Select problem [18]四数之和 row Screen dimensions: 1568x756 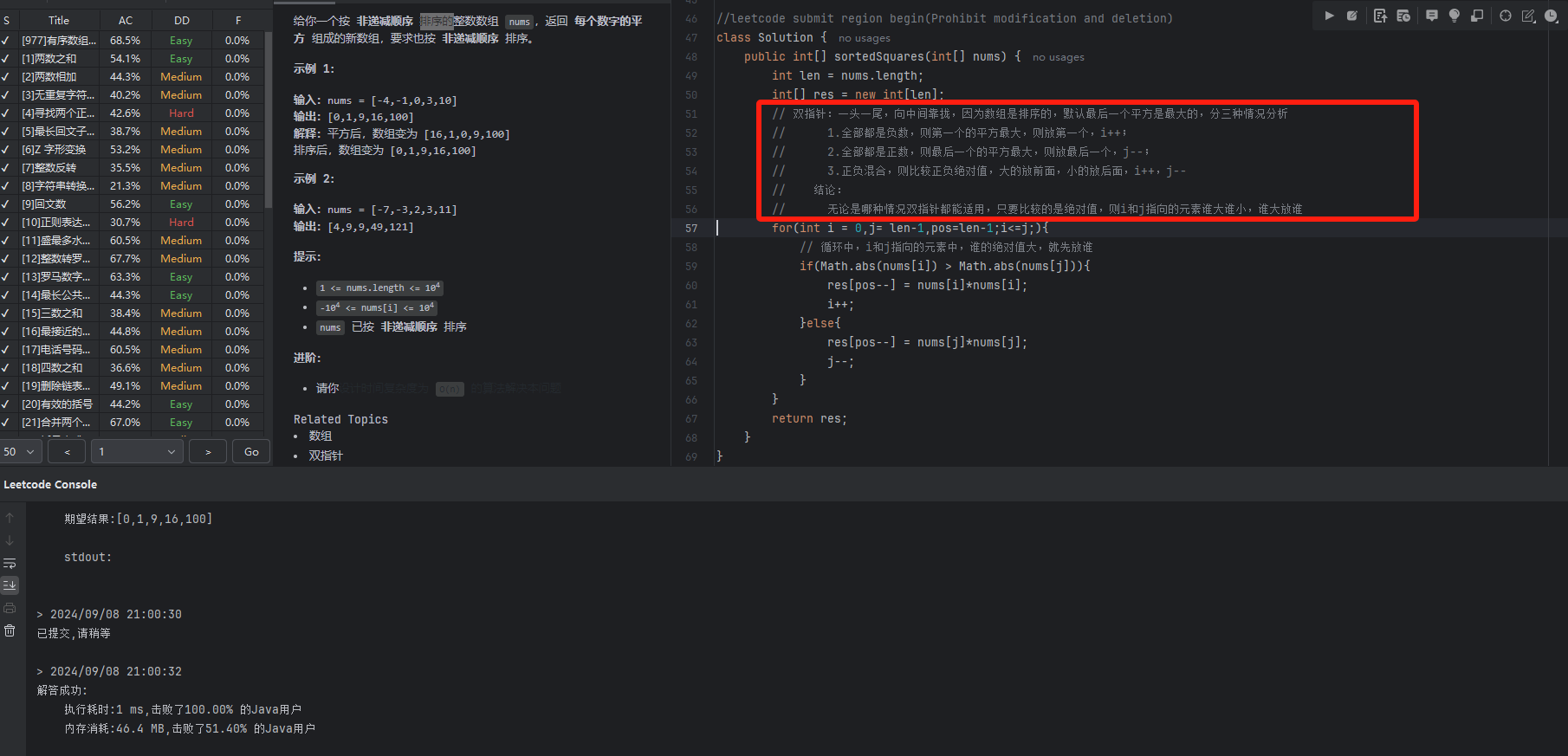pyautogui.click(x=132, y=367)
